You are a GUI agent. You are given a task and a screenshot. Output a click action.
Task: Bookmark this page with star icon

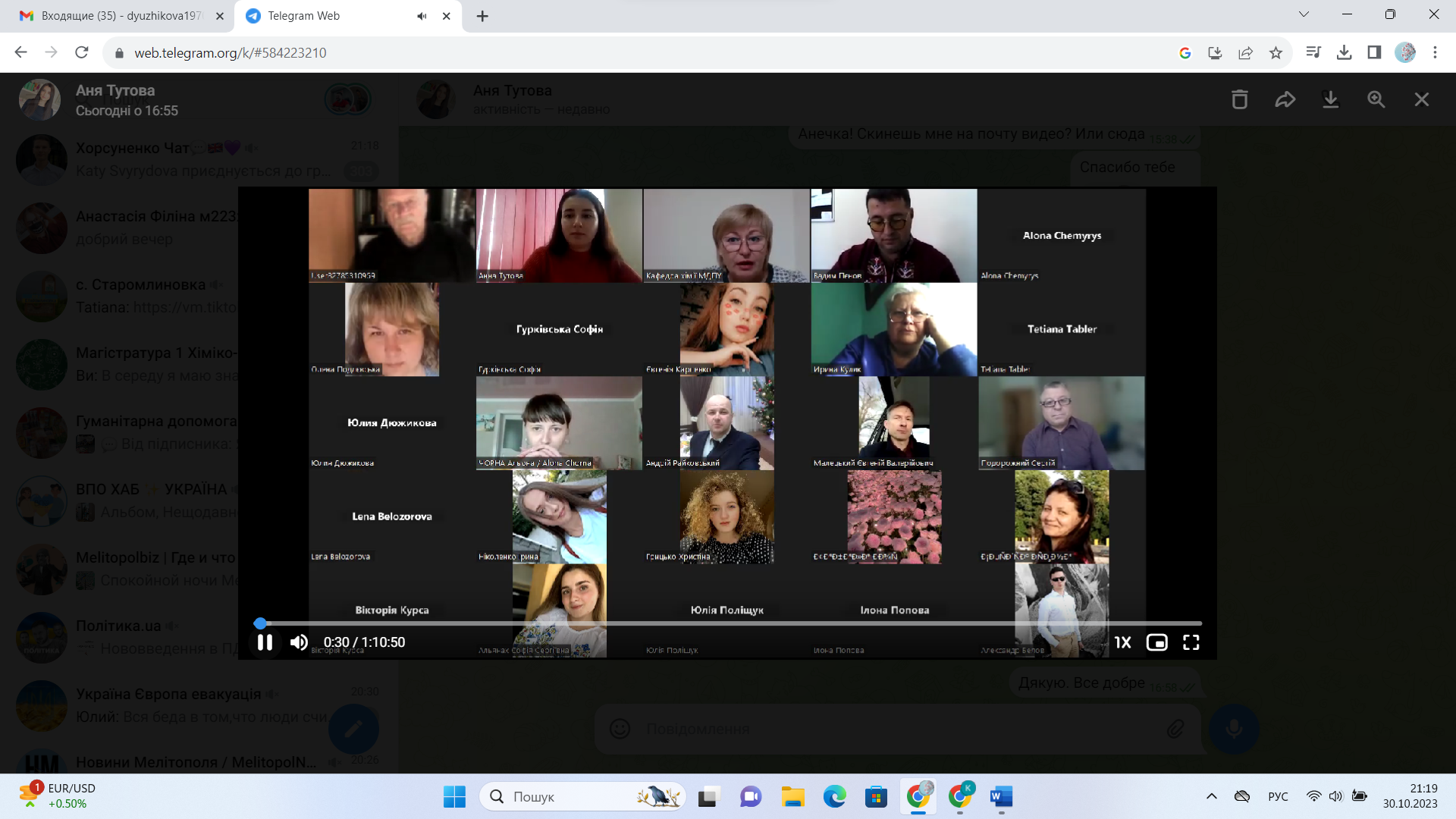click(x=1276, y=52)
